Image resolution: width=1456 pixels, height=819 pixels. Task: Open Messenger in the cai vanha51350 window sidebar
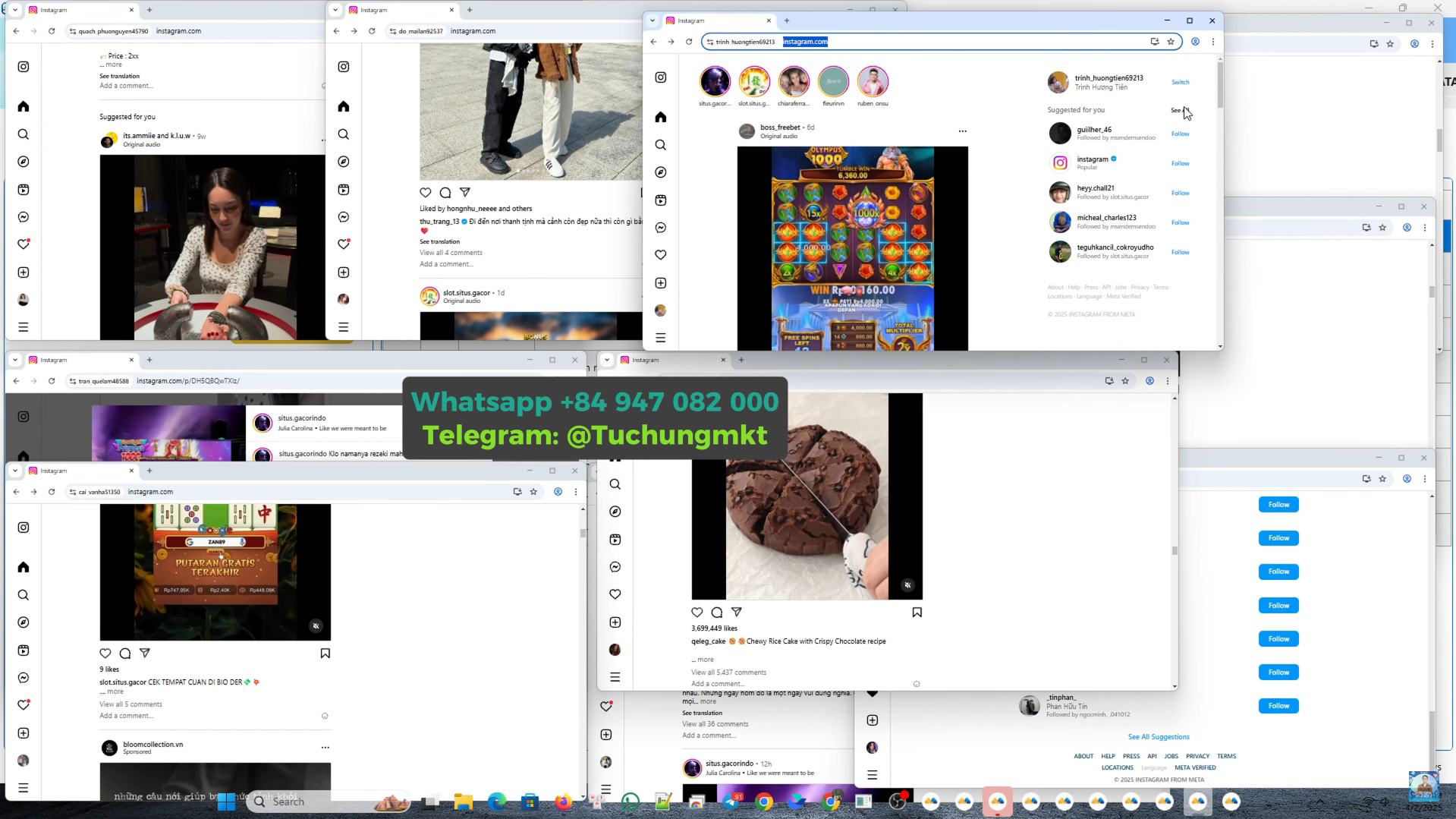pos(24,678)
